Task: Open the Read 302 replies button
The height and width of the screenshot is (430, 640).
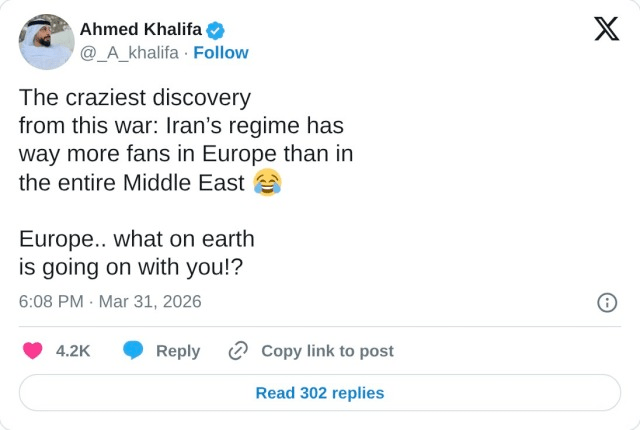Action: tap(320, 393)
